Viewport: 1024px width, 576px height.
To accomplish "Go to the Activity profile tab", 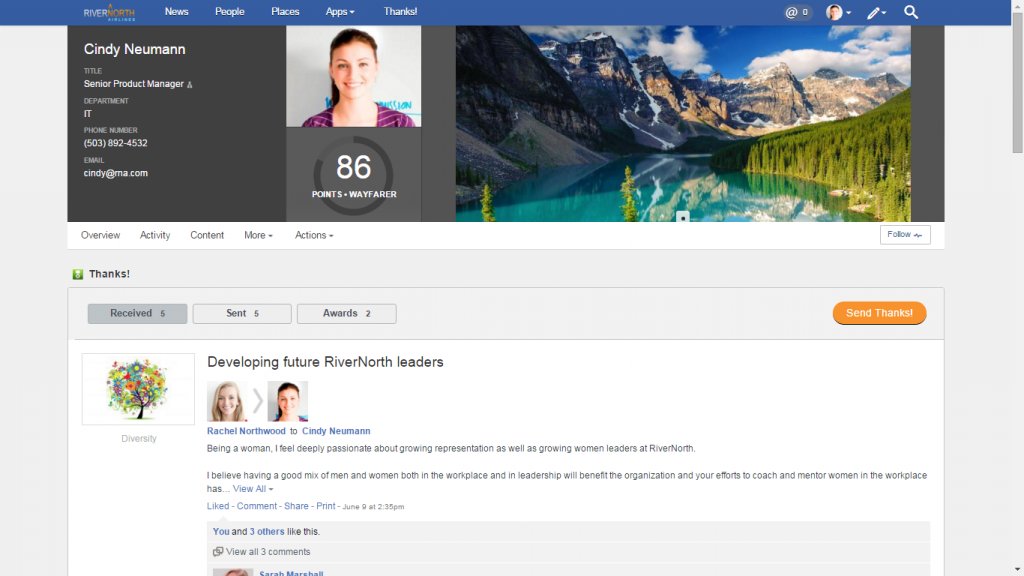I will 155,236.
